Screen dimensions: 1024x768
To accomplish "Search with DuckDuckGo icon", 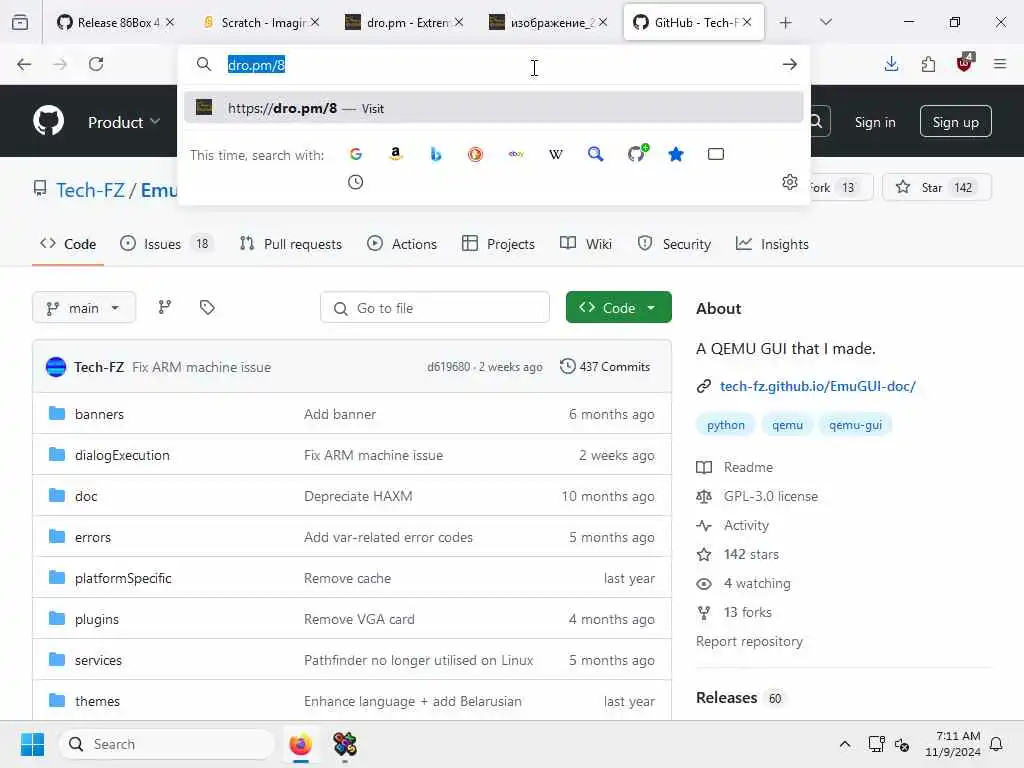I will [475, 154].
